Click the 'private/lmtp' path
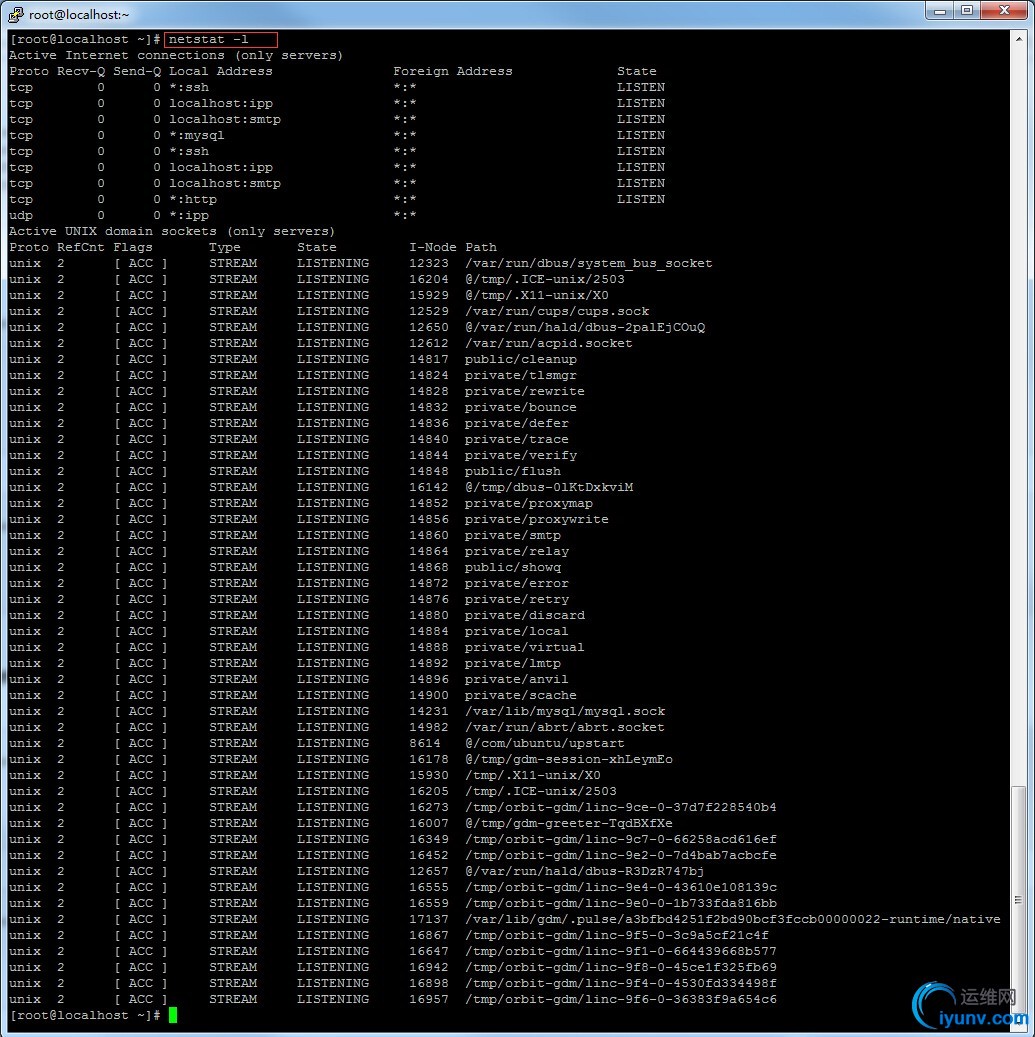1035x1037 pixels. pos(513,663)
